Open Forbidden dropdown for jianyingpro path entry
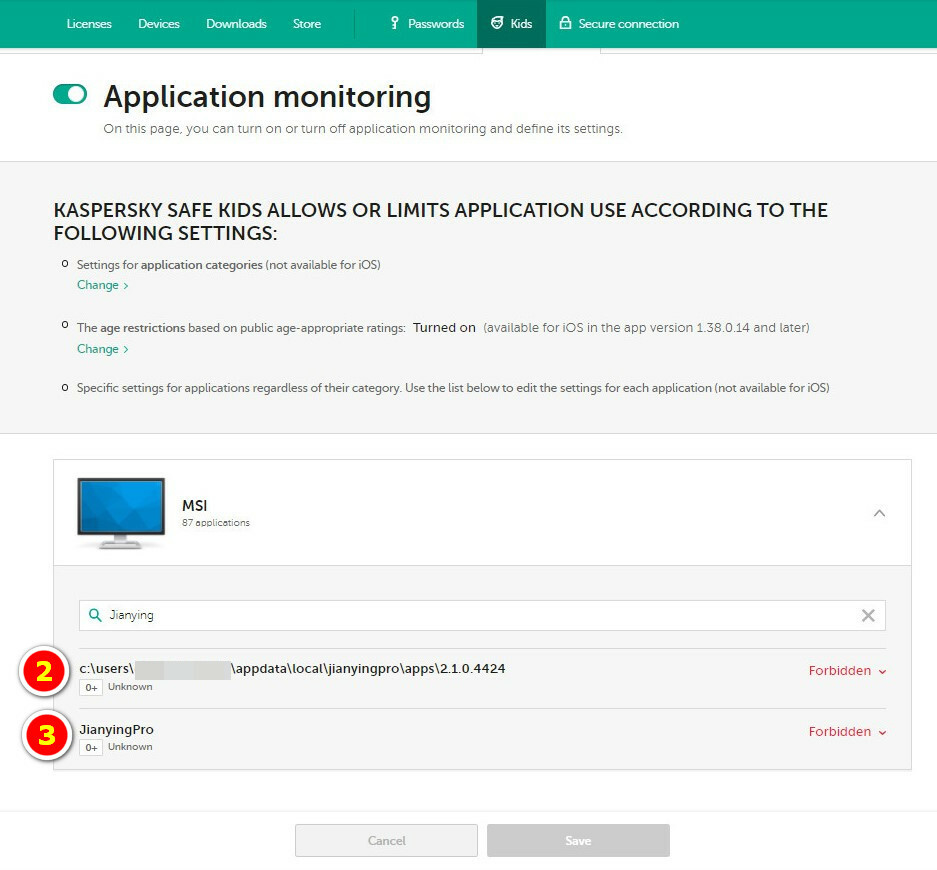The width and height of the screenshot is (937, 870). pyautogui.click(x=847, y=671)
